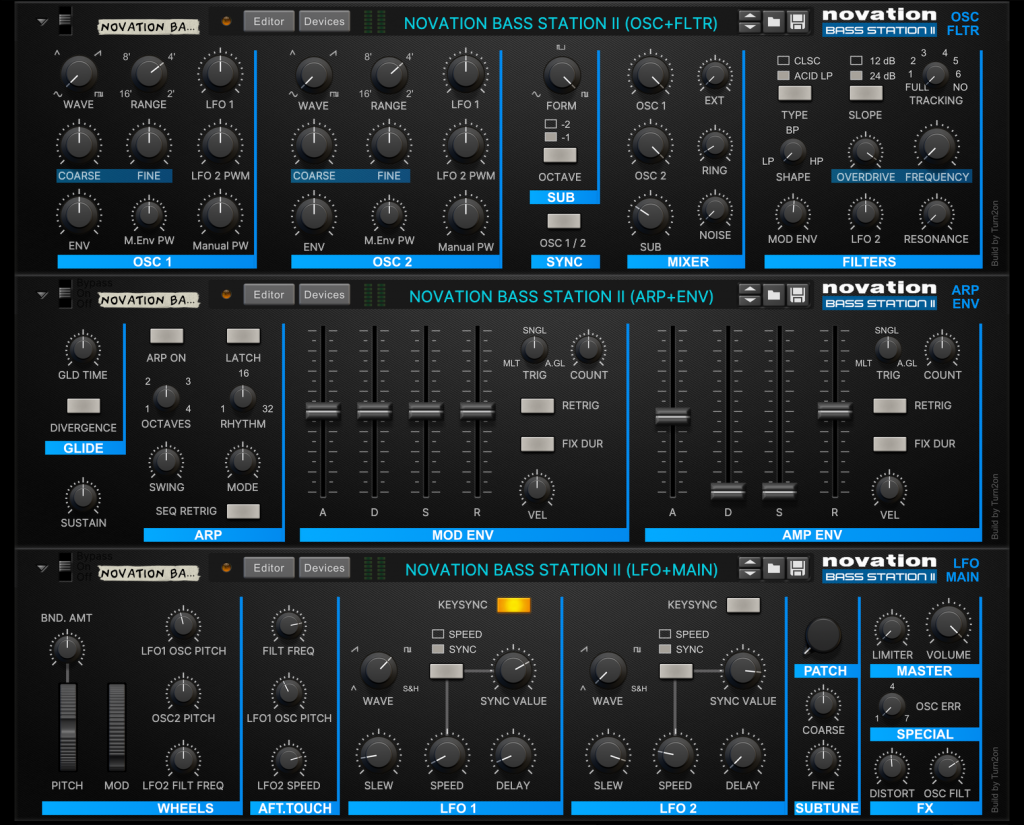Click arpeggiator MODE knob
Screen dimensions: 1024x825
[242, 461]
